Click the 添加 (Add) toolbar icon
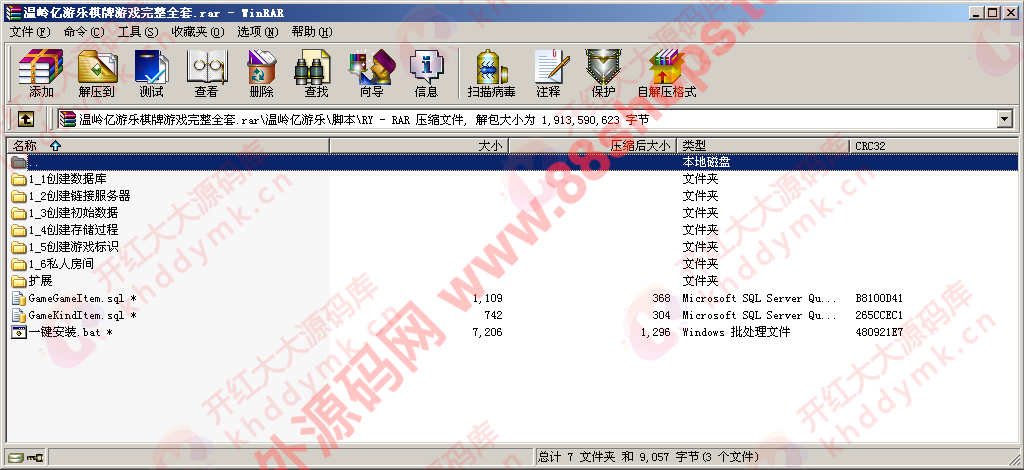 tap(41, 74)
